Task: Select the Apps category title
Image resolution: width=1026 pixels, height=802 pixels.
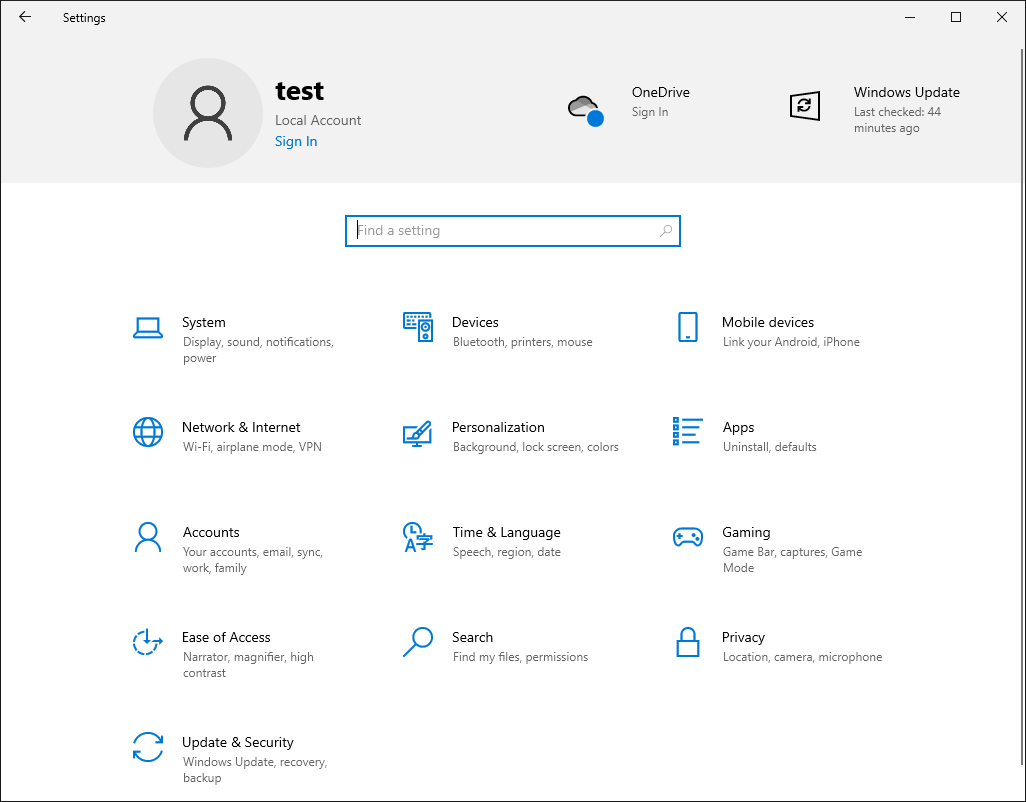Action: [738, 428]
